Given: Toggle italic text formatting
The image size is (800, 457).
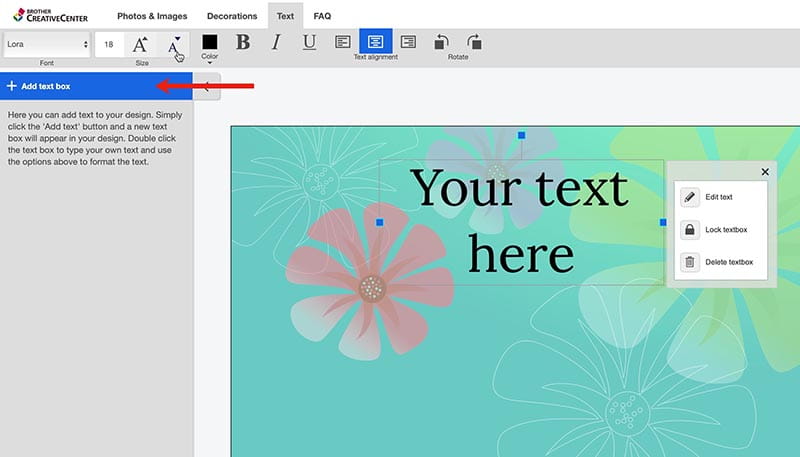Looking at the screenshot, I should click(276, 42).
